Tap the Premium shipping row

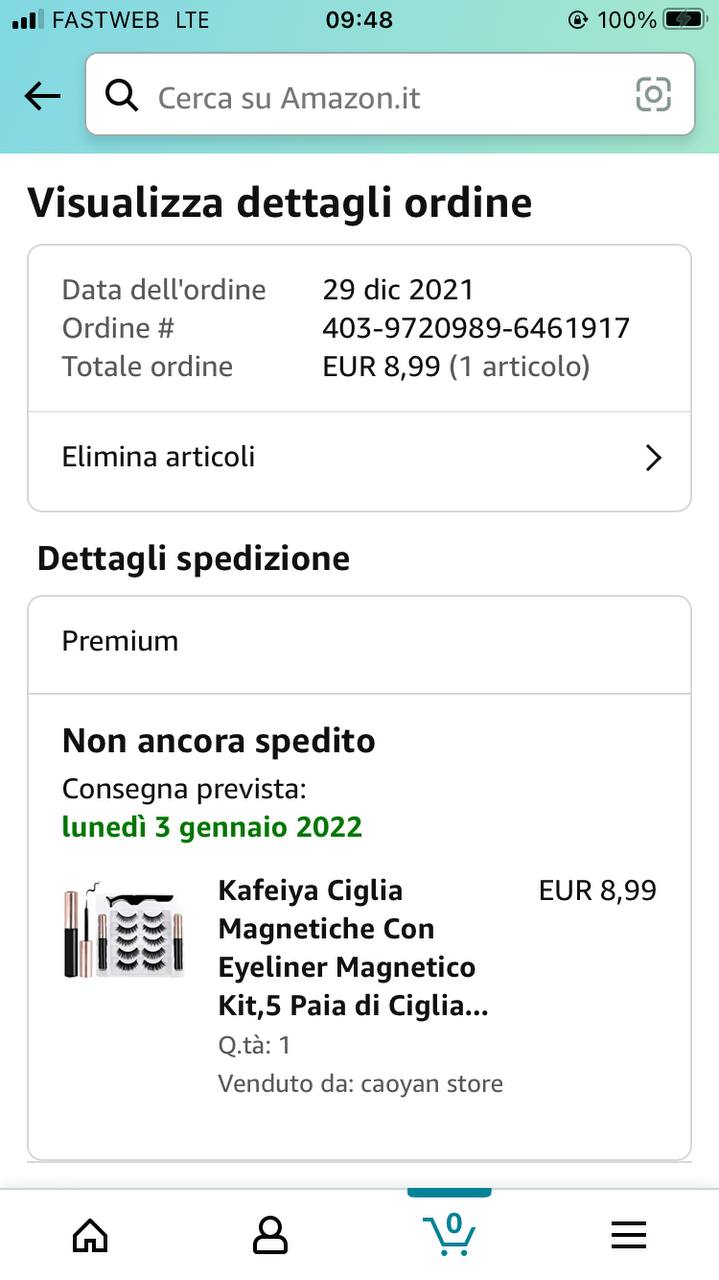point(359,641)
